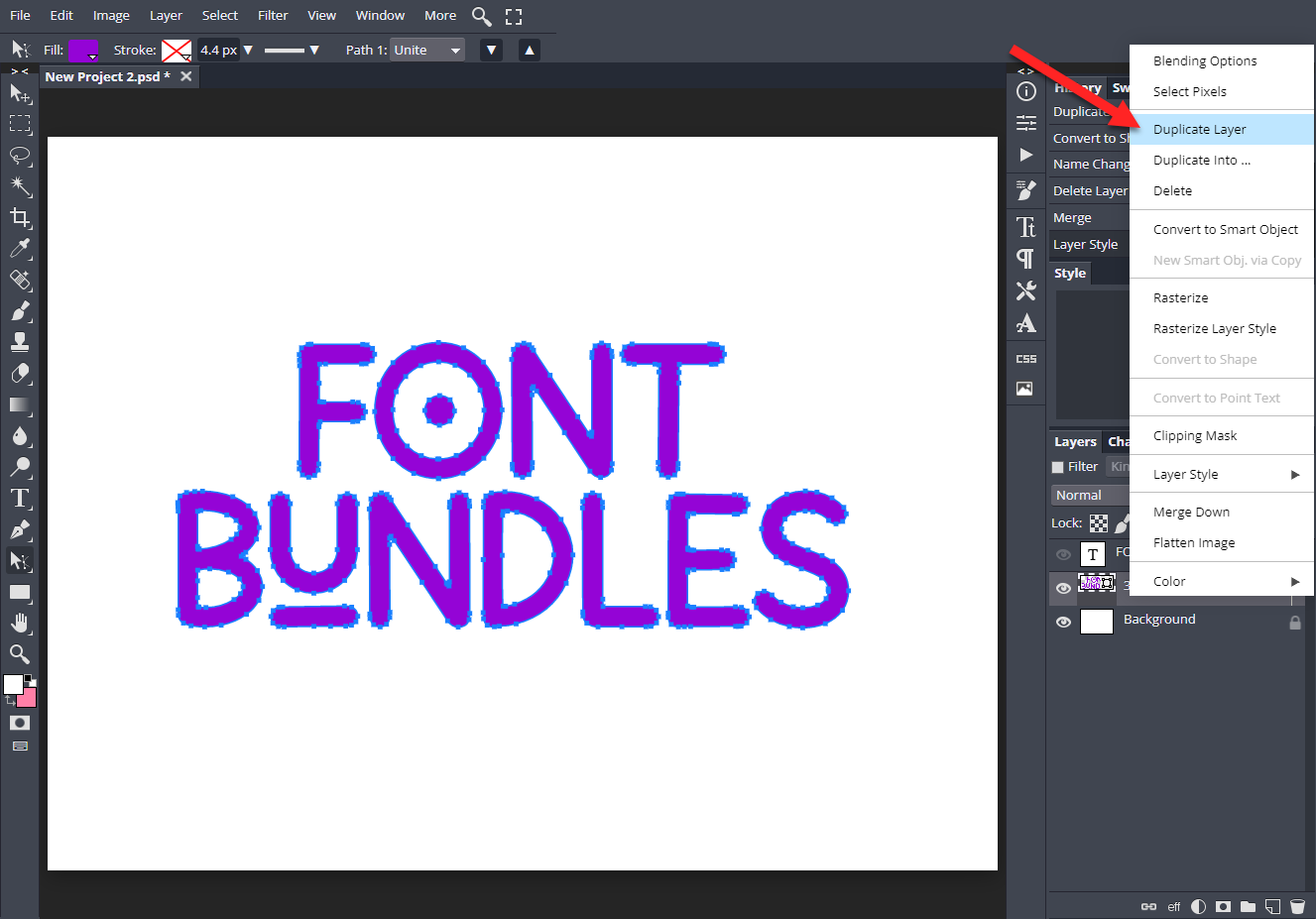The width and height of the screenshot is (1316, 919).
Task: Open the Tool Presets panel icon
Action: pos(1026,290)
